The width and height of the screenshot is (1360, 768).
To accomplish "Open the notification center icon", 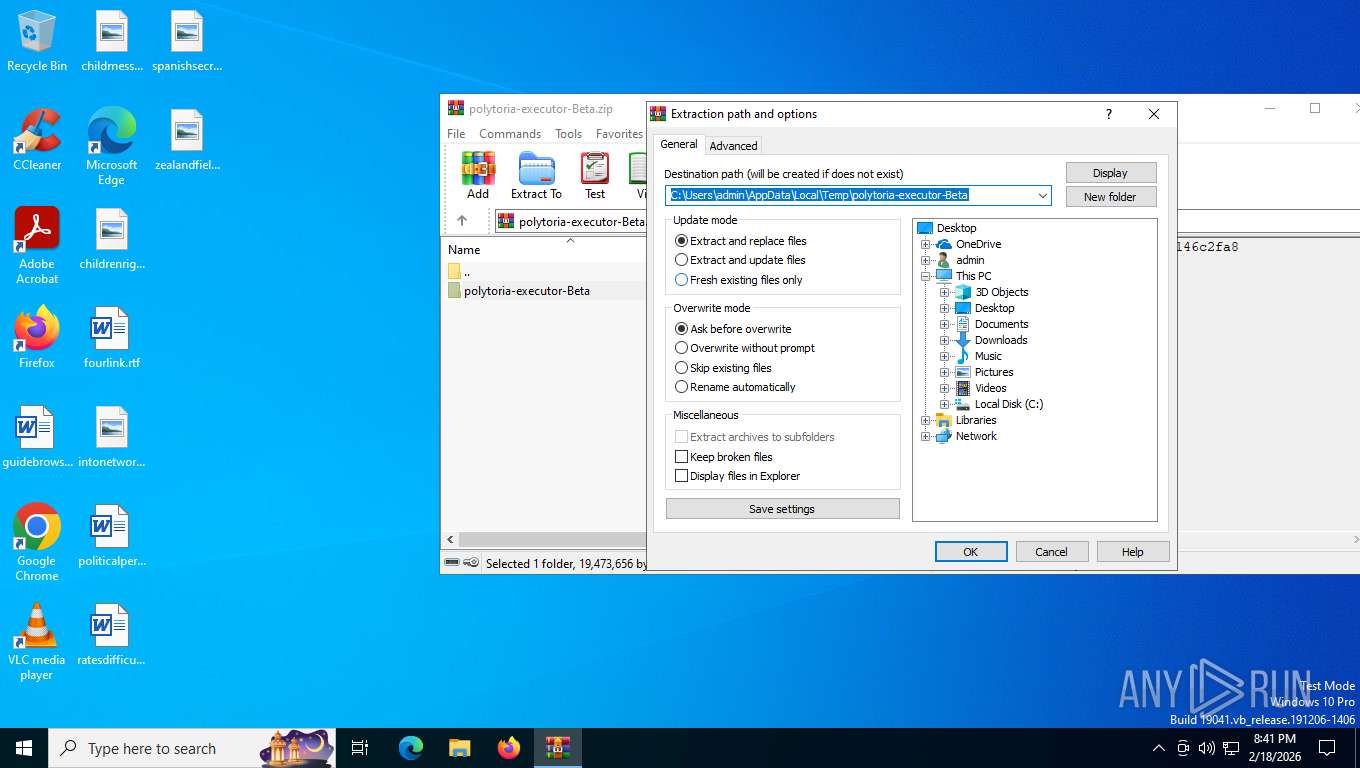I will coord(1327,748).
